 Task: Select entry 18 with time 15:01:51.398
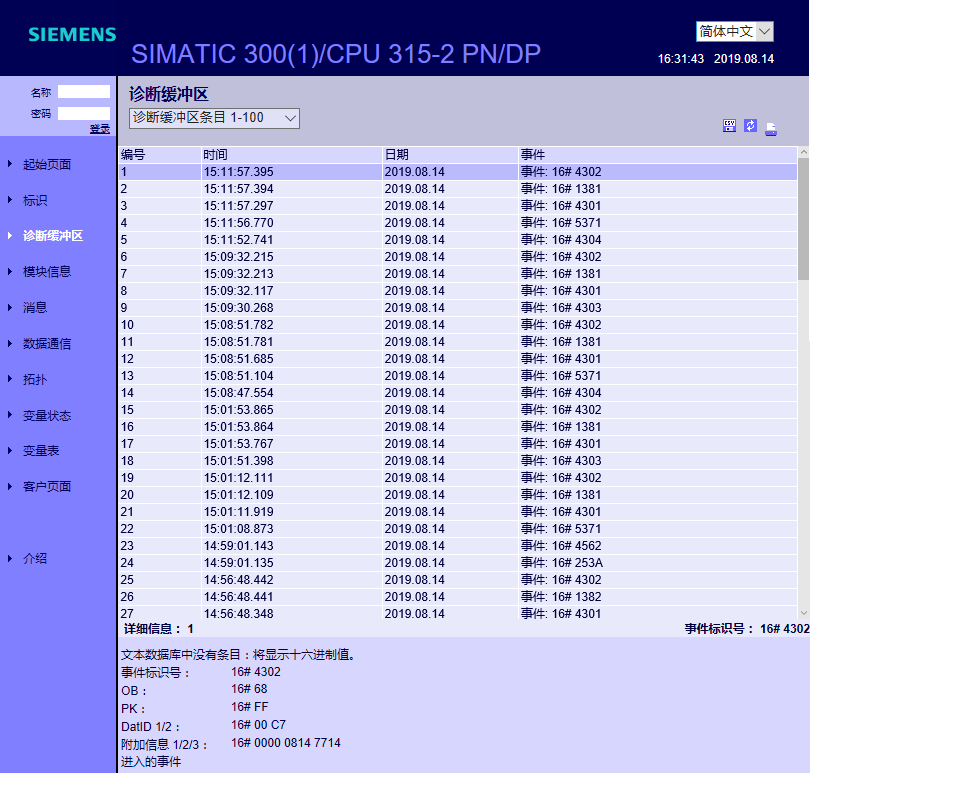pyautogui.click(x=458, y=461)
